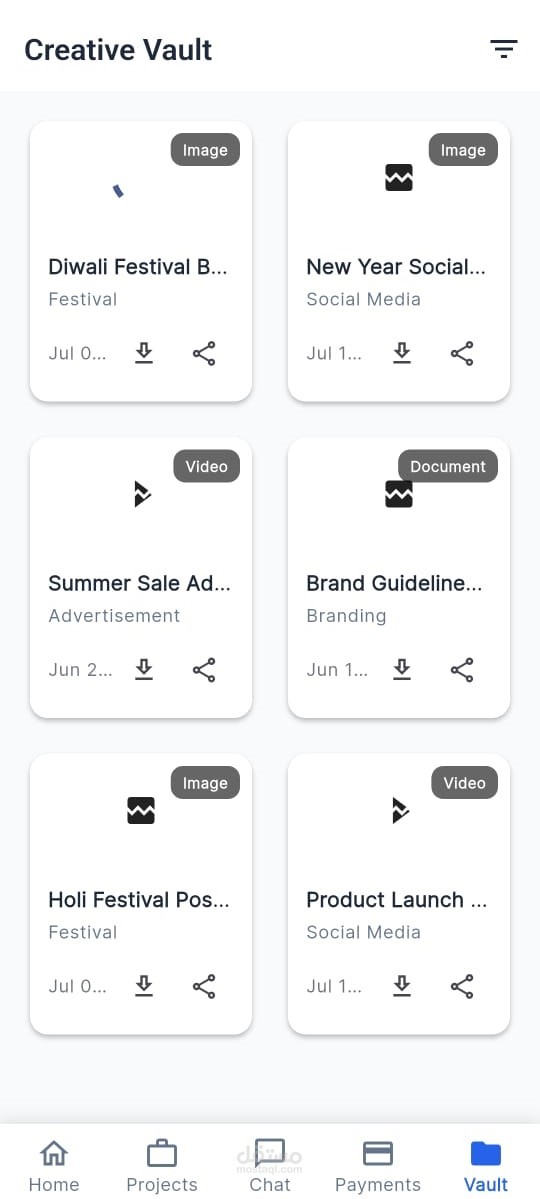Click the Document badge on Brand Guidelines
540x1199 pixels.
point(447,466)
